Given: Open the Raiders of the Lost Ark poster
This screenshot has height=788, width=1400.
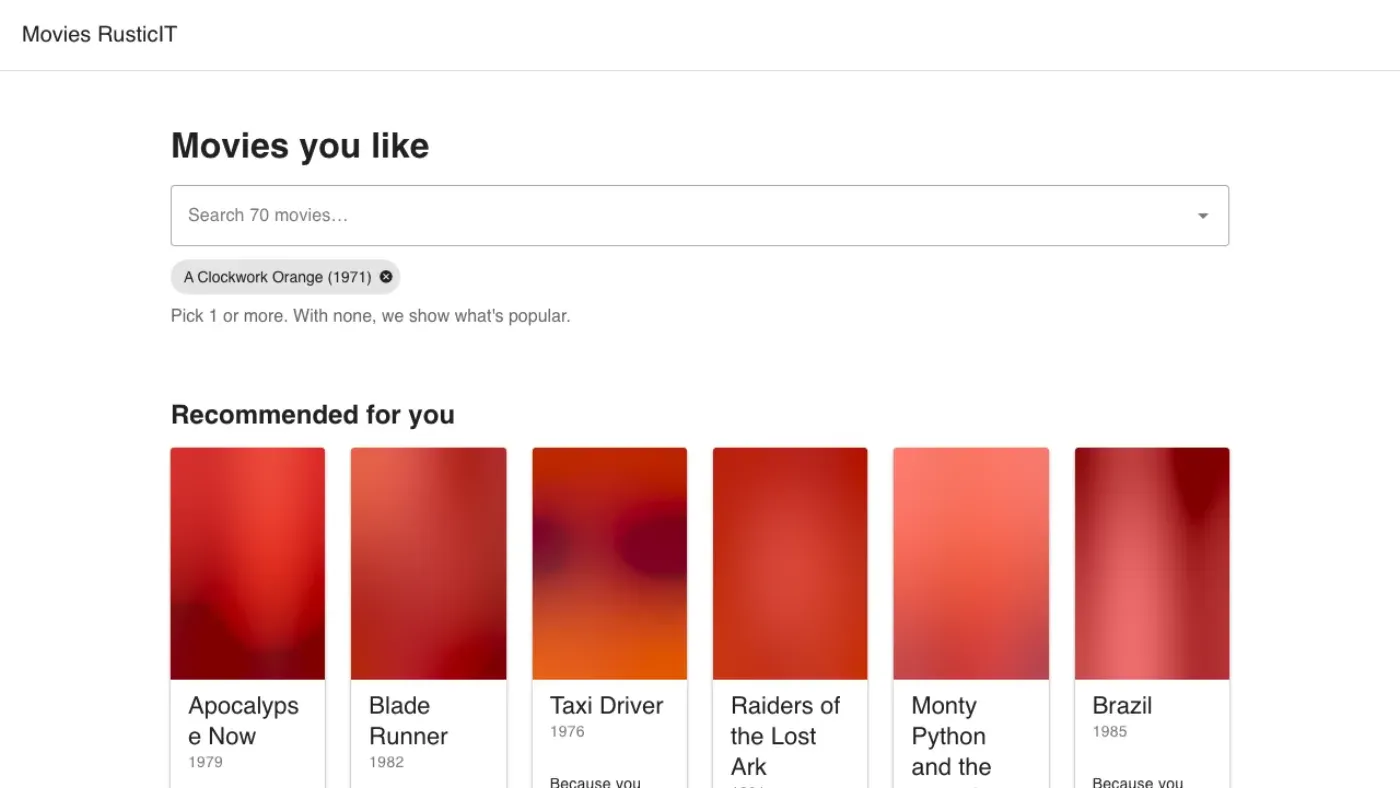Looking at the screenshot, I should (790, 564).
